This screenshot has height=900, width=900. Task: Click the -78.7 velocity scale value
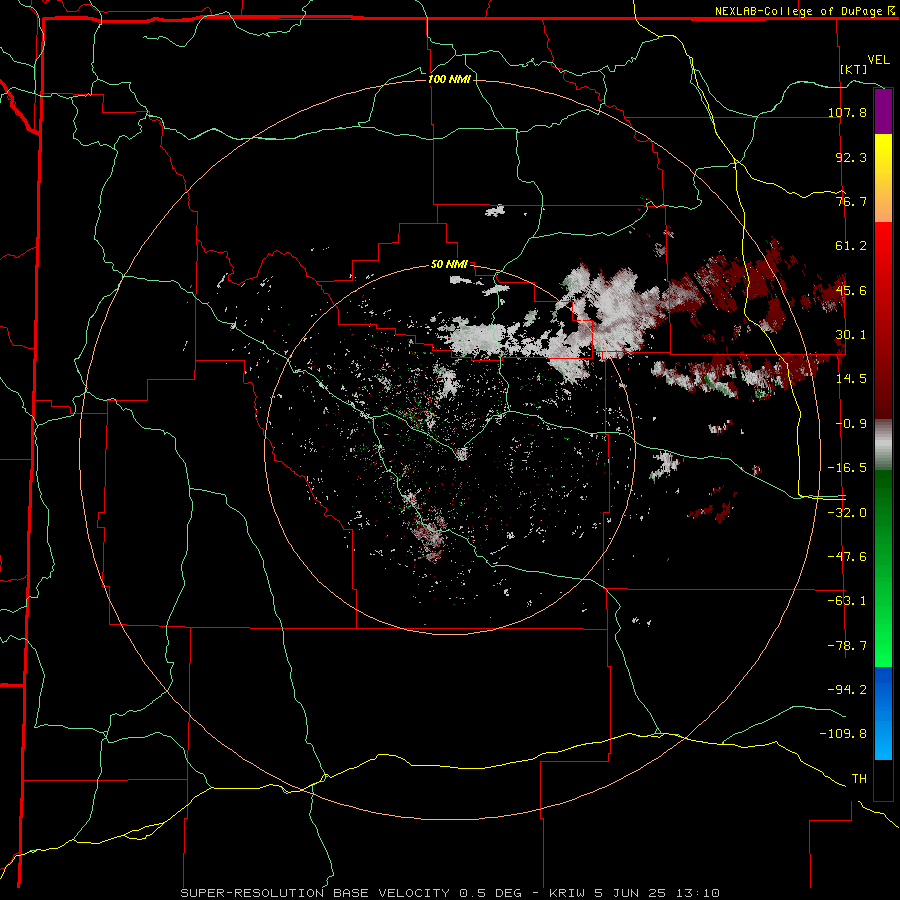(847, 646)
